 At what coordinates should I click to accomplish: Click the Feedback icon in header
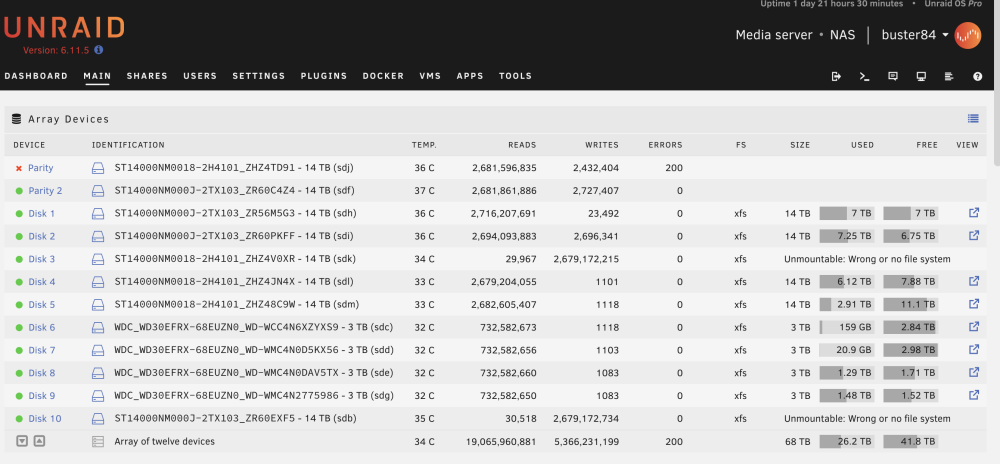click(x=893, y=76)
